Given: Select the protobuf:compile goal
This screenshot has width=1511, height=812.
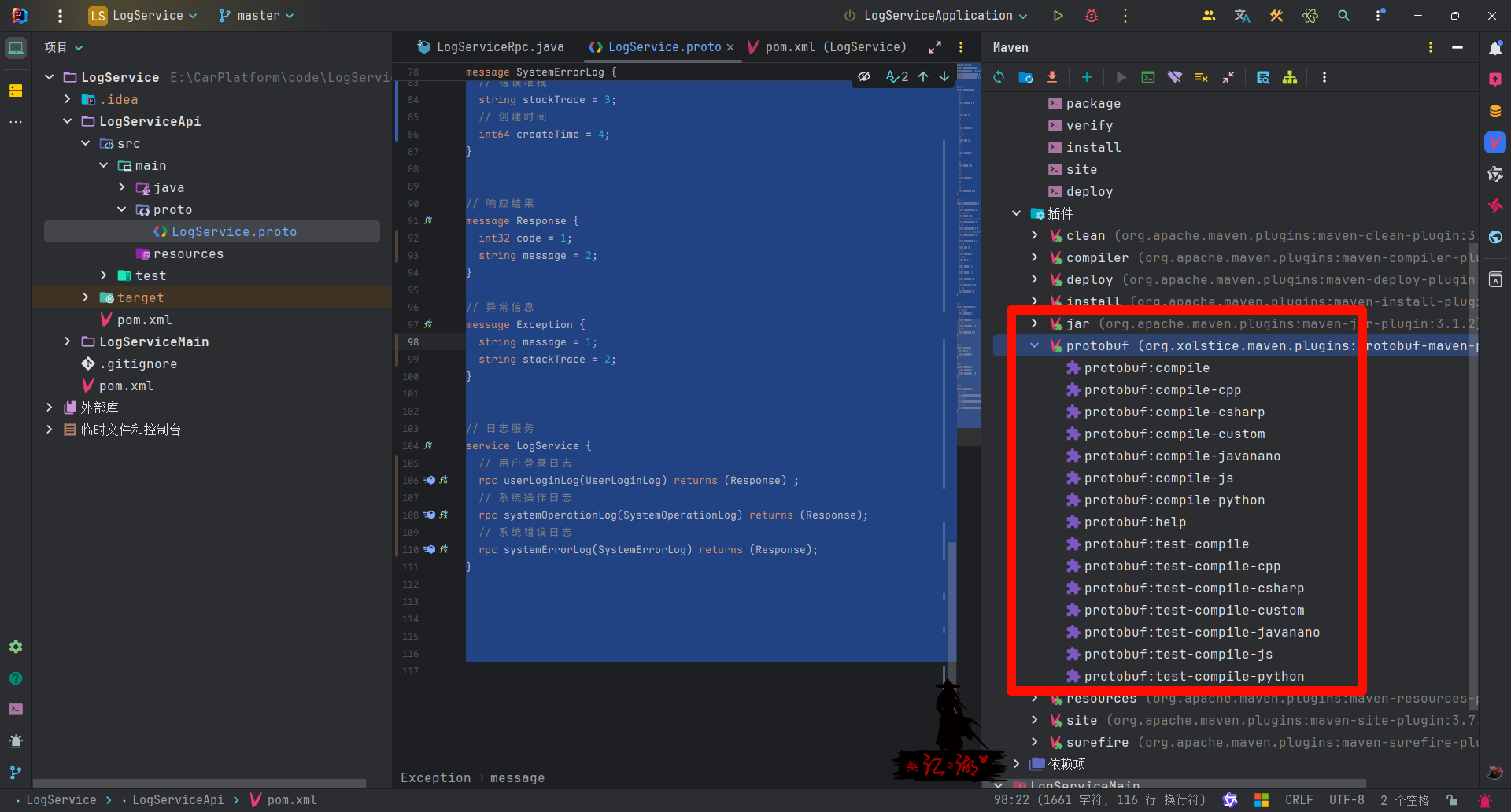Looking at the screenshot, I should click(x=1147, y=367).
